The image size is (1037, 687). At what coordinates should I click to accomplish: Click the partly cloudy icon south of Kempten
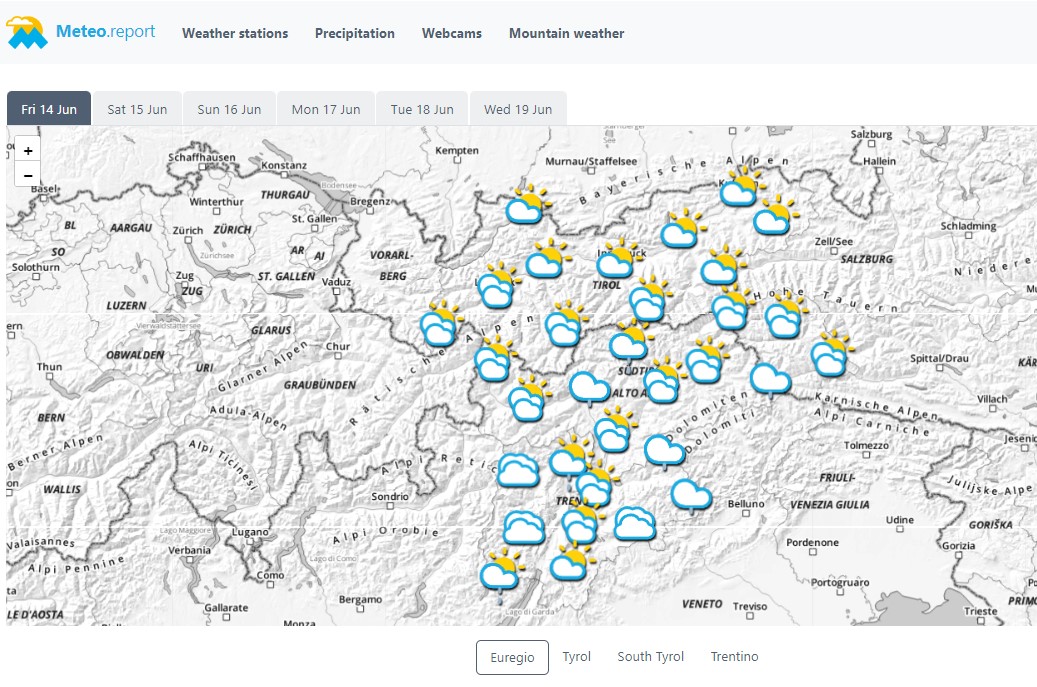pyautogui.click(x=525, y=207)
